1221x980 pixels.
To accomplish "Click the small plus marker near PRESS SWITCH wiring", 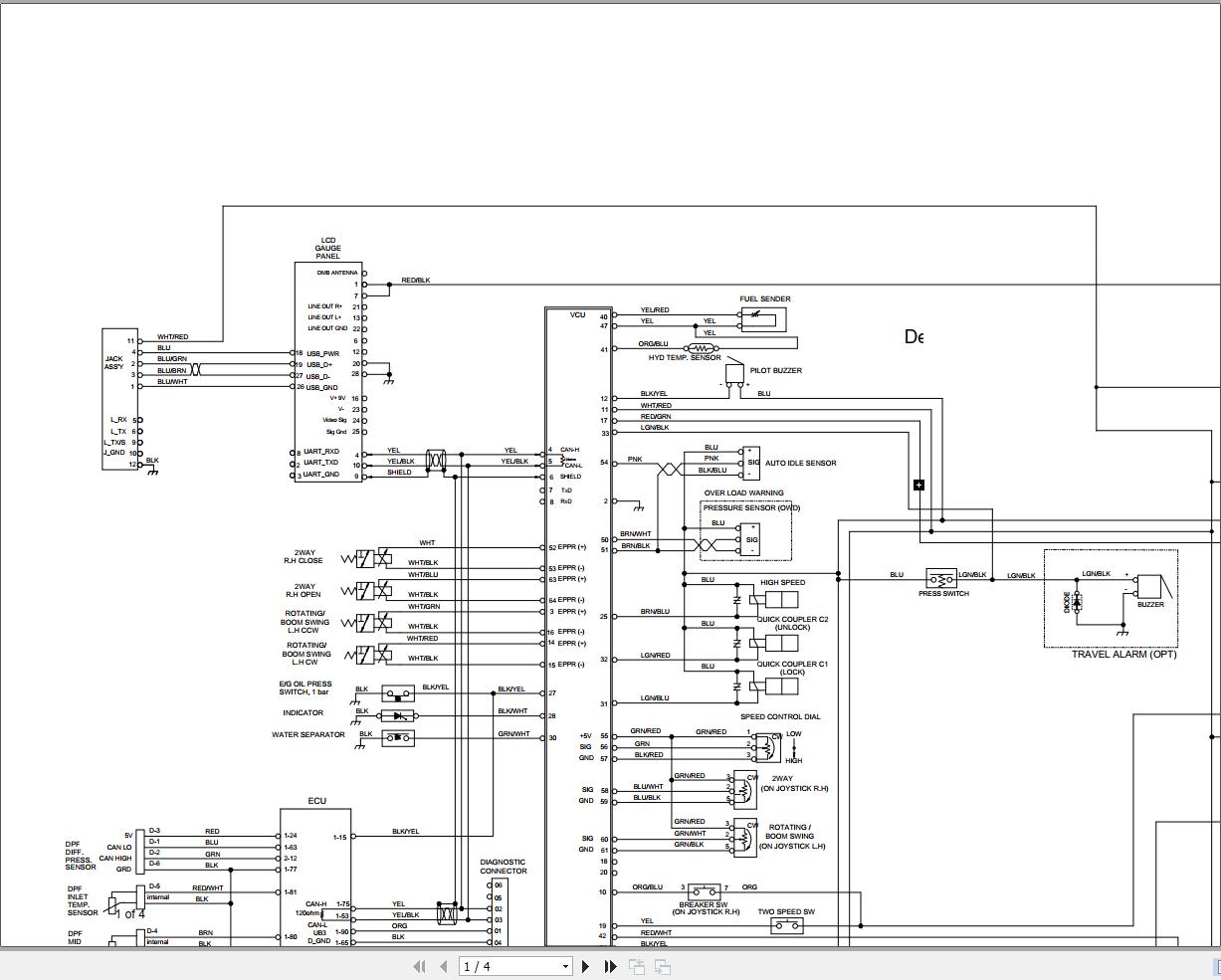I will (x=917, y=485).
